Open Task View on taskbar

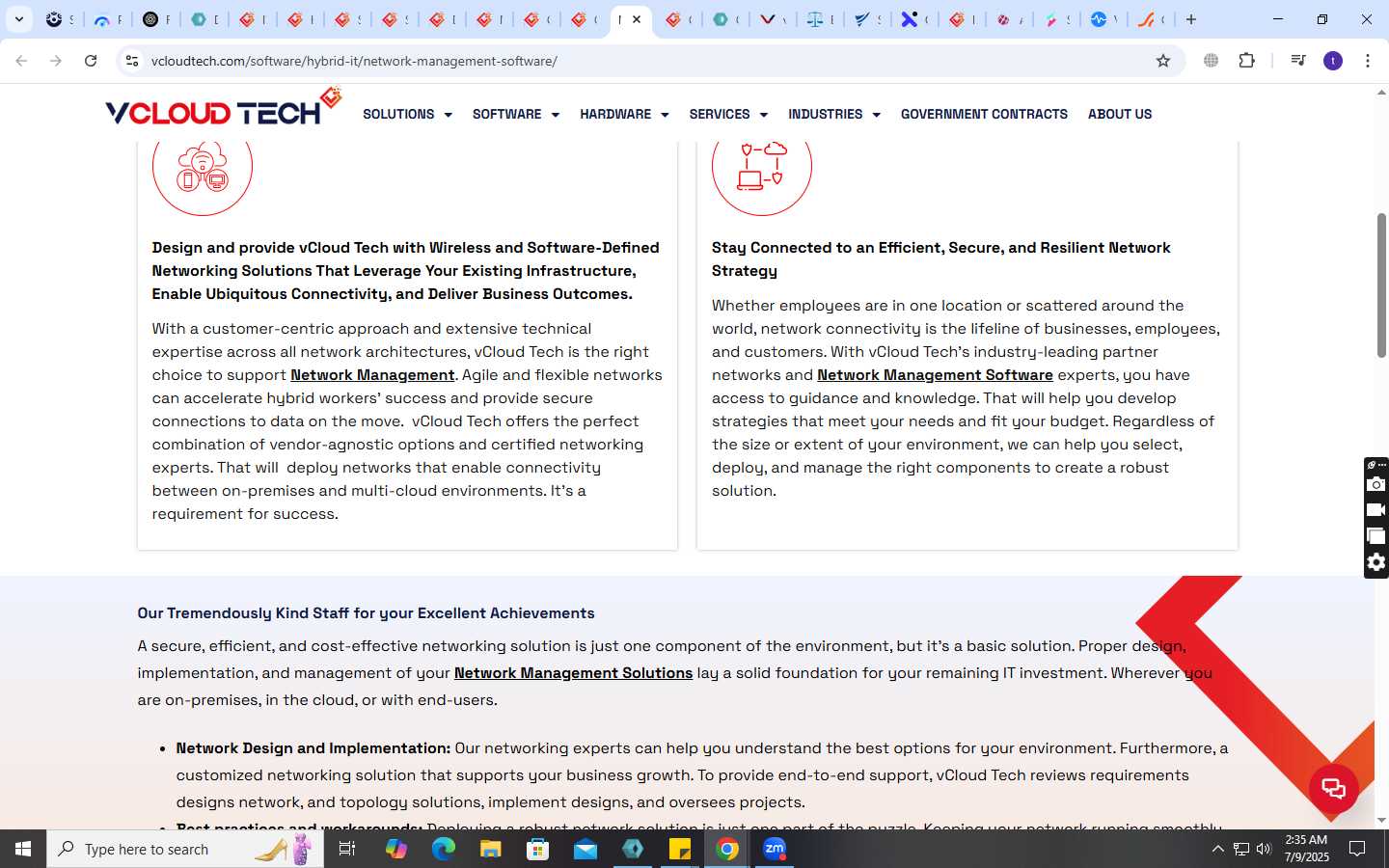347,849
